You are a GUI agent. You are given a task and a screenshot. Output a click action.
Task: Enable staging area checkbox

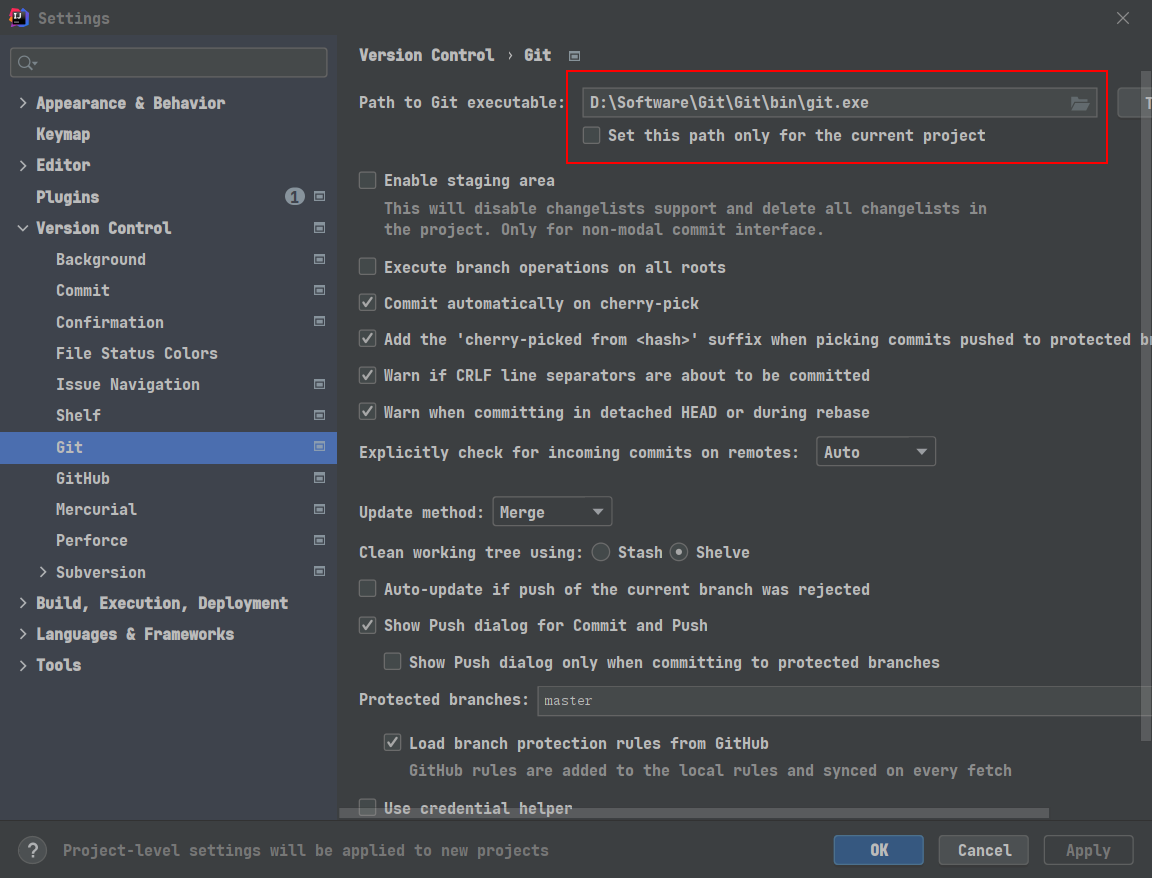tap(367, 180)
